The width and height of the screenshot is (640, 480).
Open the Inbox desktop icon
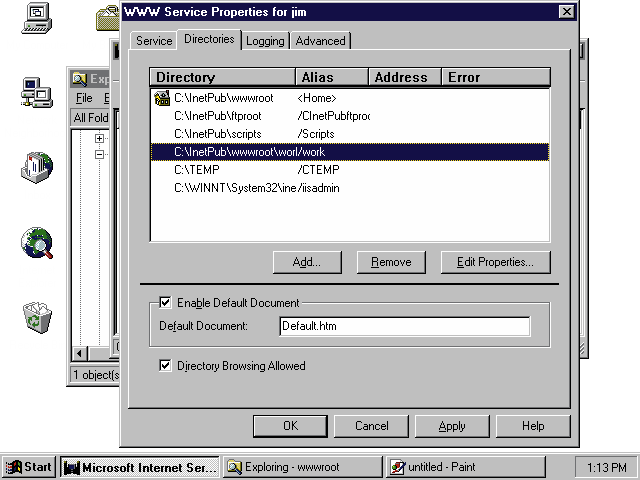click(x=36, y=167)
